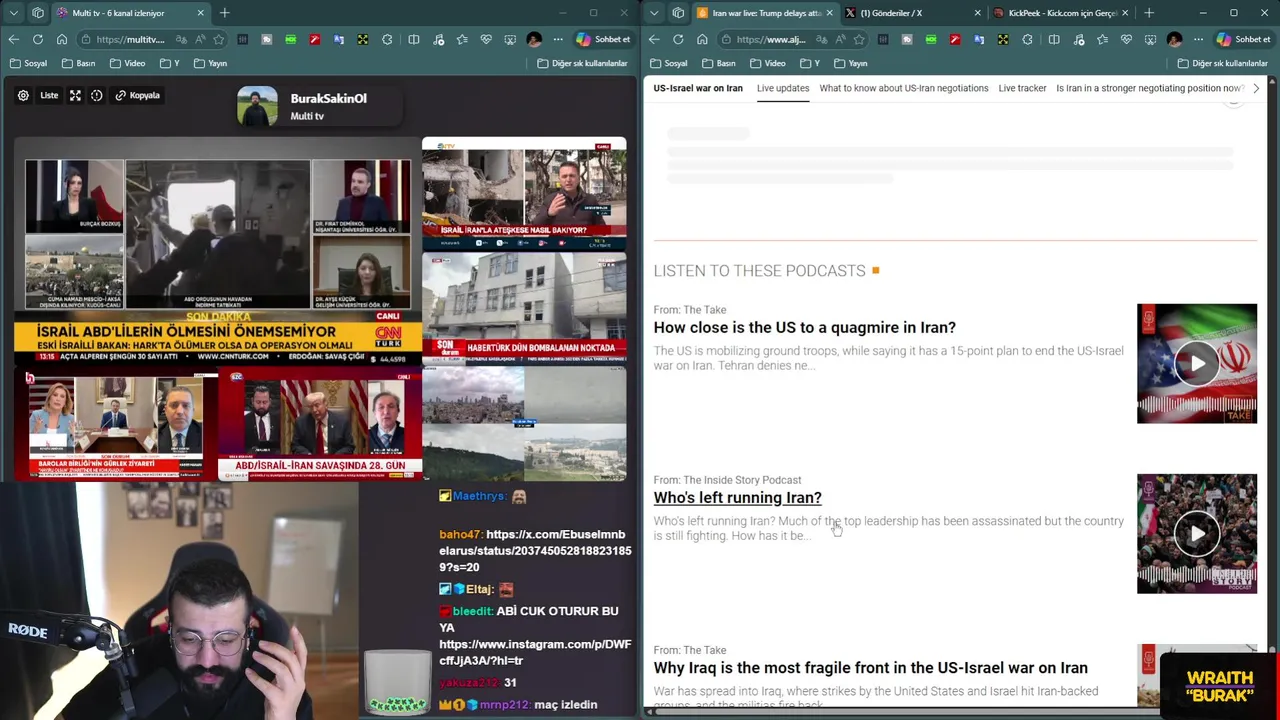This screenshot has width=1280, height=720.
Task: Open the left browser's three-dot menu
Action: (558, 39)
